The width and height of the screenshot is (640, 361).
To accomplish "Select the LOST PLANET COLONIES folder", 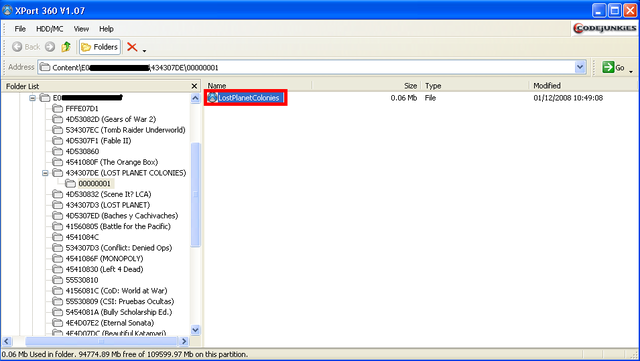I will [x=126, y=173].
